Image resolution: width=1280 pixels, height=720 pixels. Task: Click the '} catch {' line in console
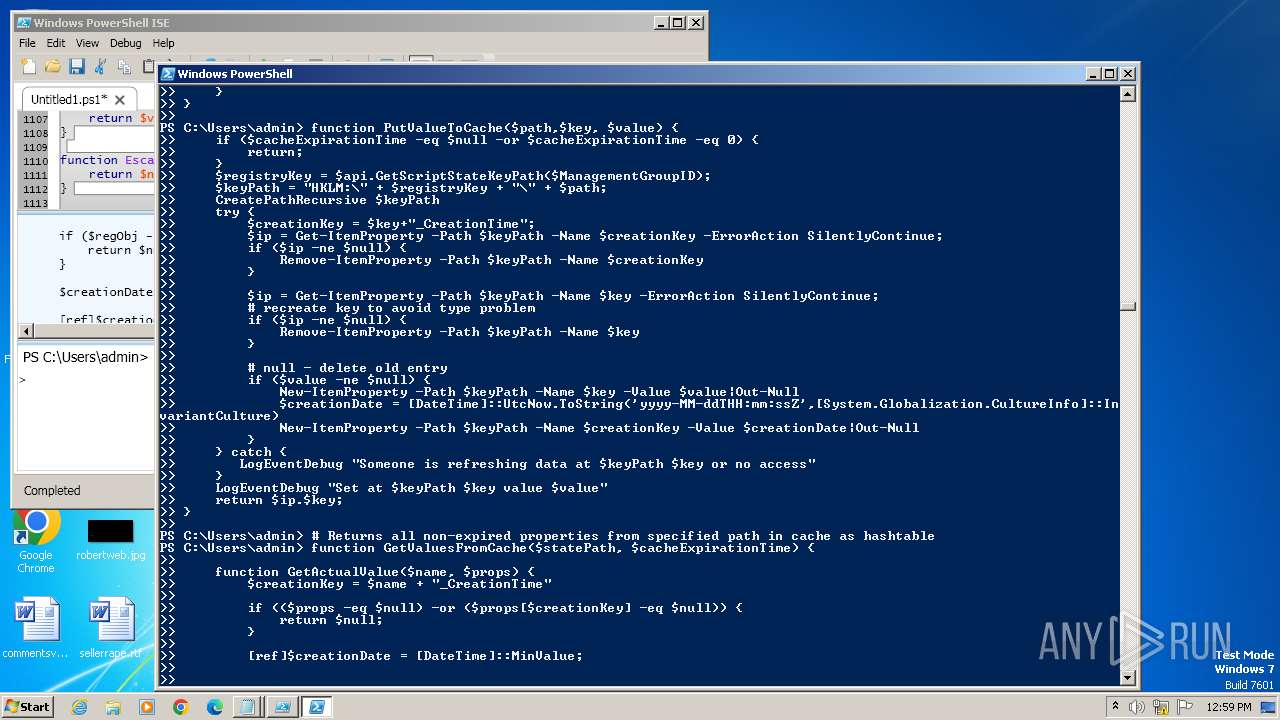(251, 452)
